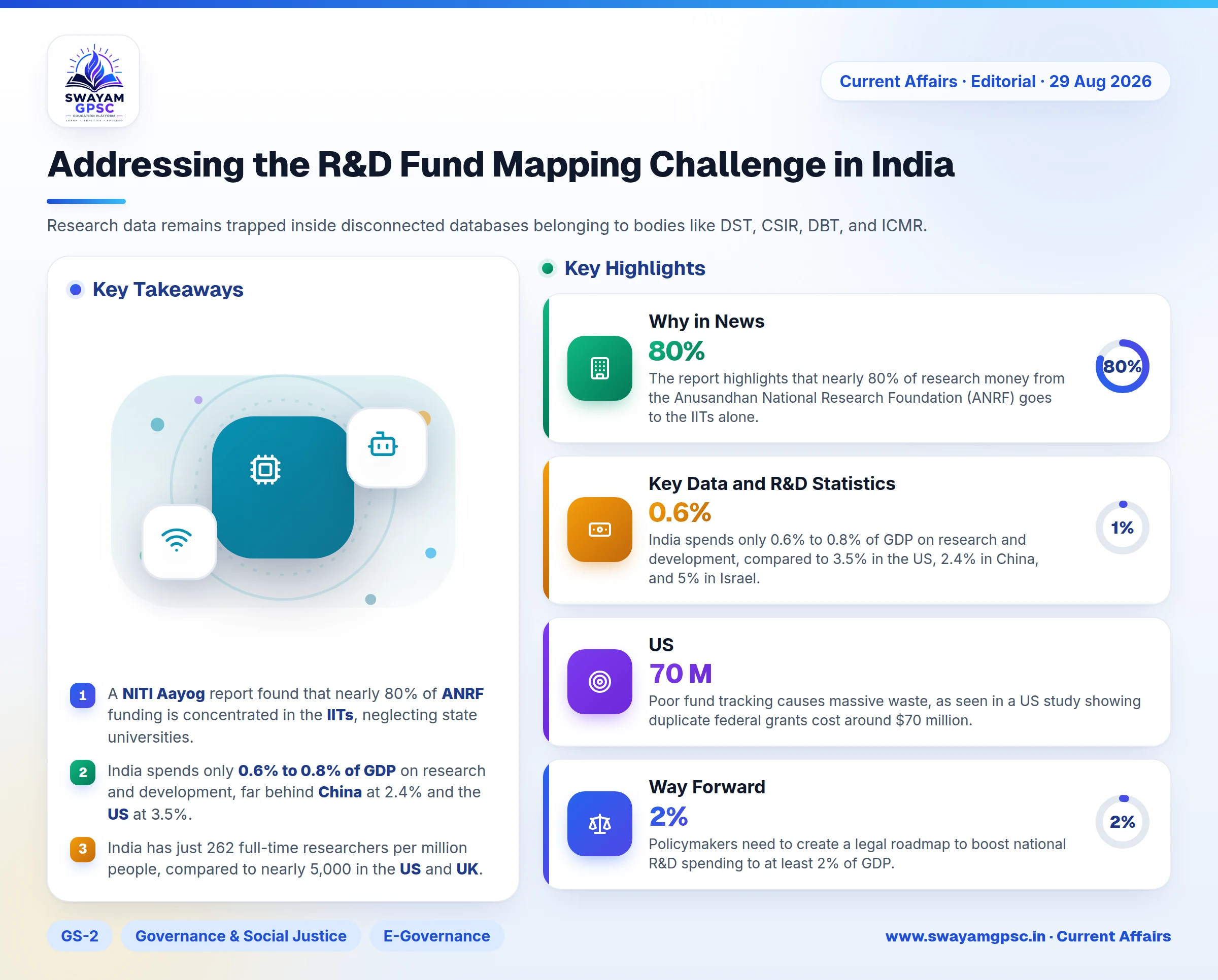Click the green building icon in Why in News

point(599,368)
